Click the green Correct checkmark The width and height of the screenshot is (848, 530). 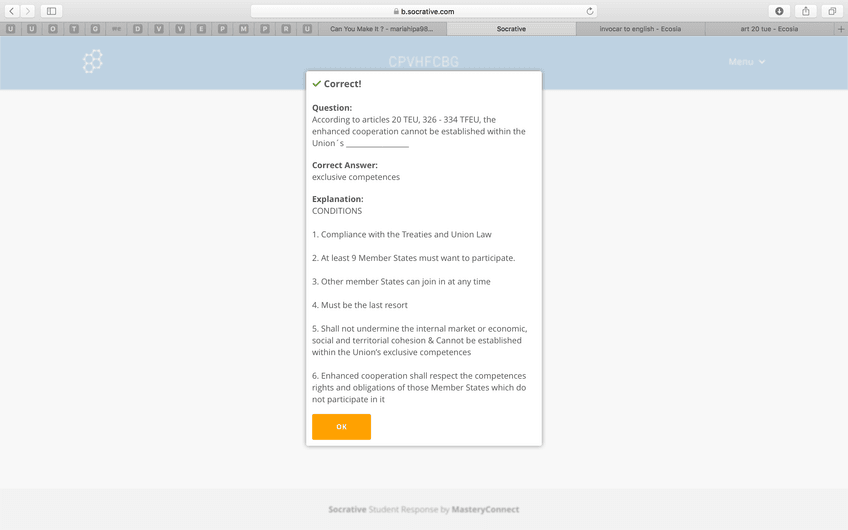tap(316, 84)
